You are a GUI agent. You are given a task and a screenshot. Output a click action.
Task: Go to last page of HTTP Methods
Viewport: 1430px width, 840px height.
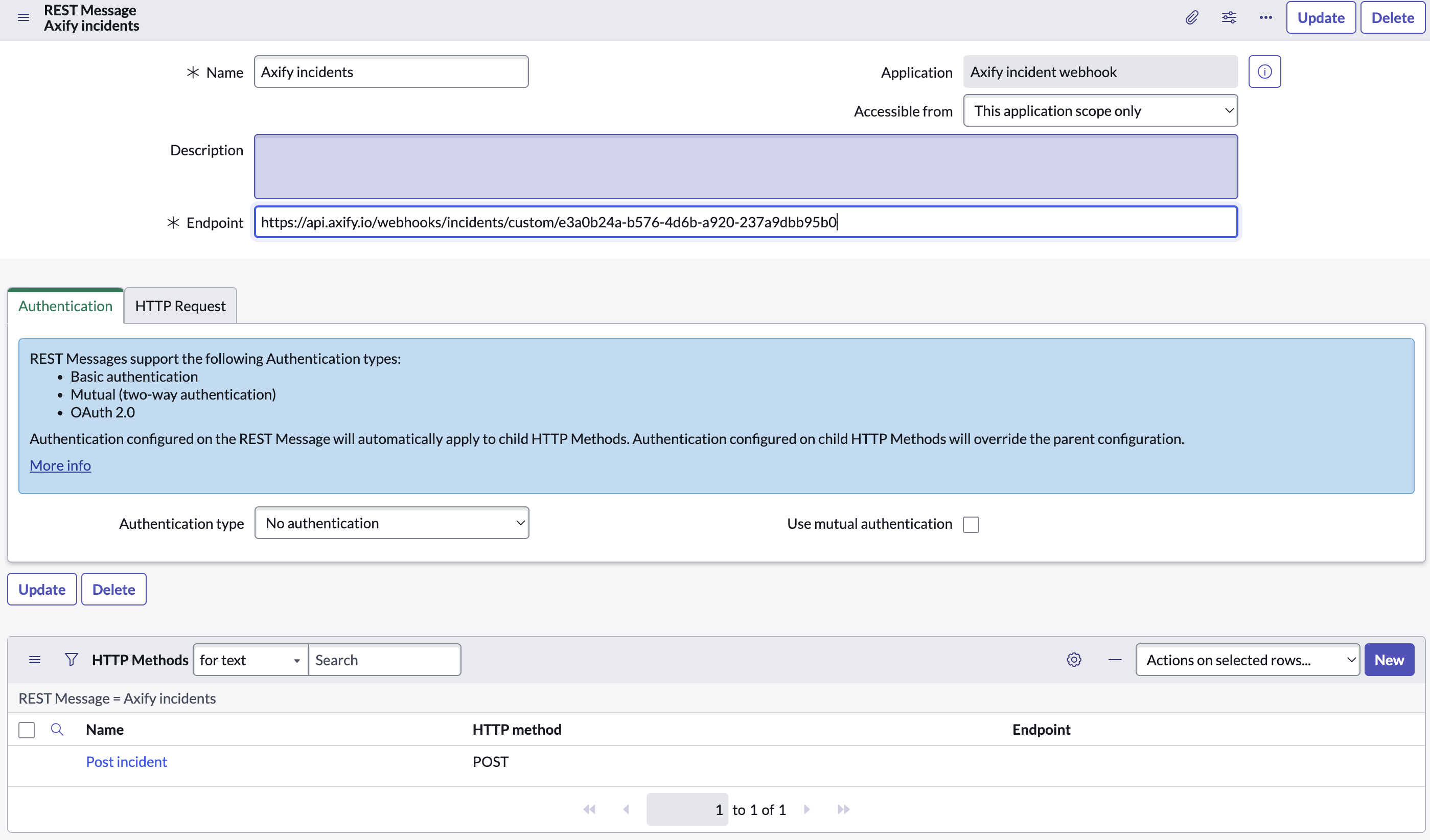(843, 809)
